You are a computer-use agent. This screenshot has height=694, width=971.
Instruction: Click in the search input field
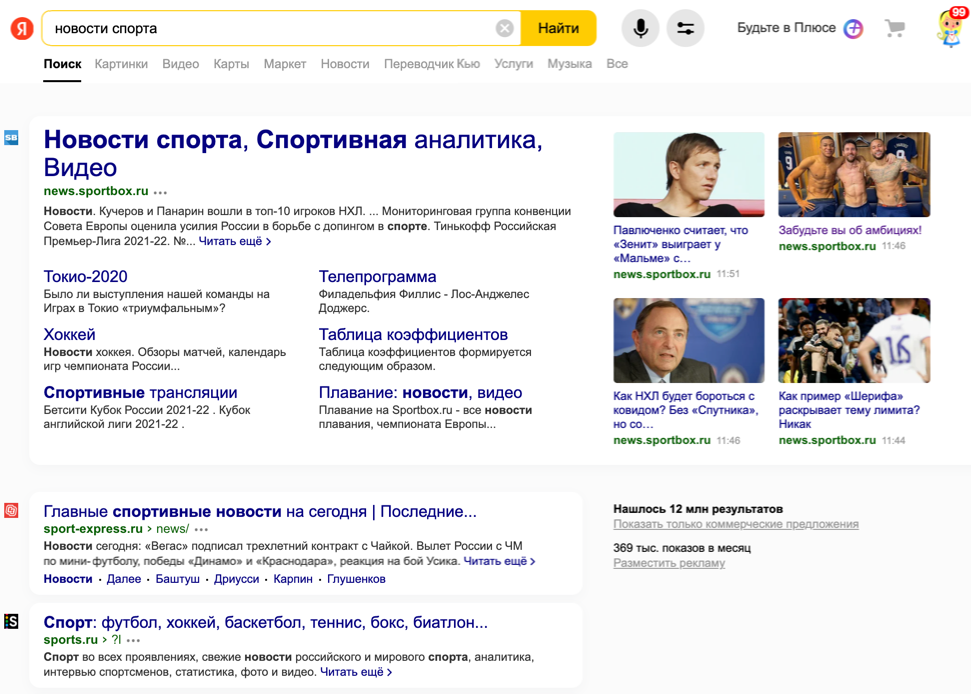[x=270, y=28]
